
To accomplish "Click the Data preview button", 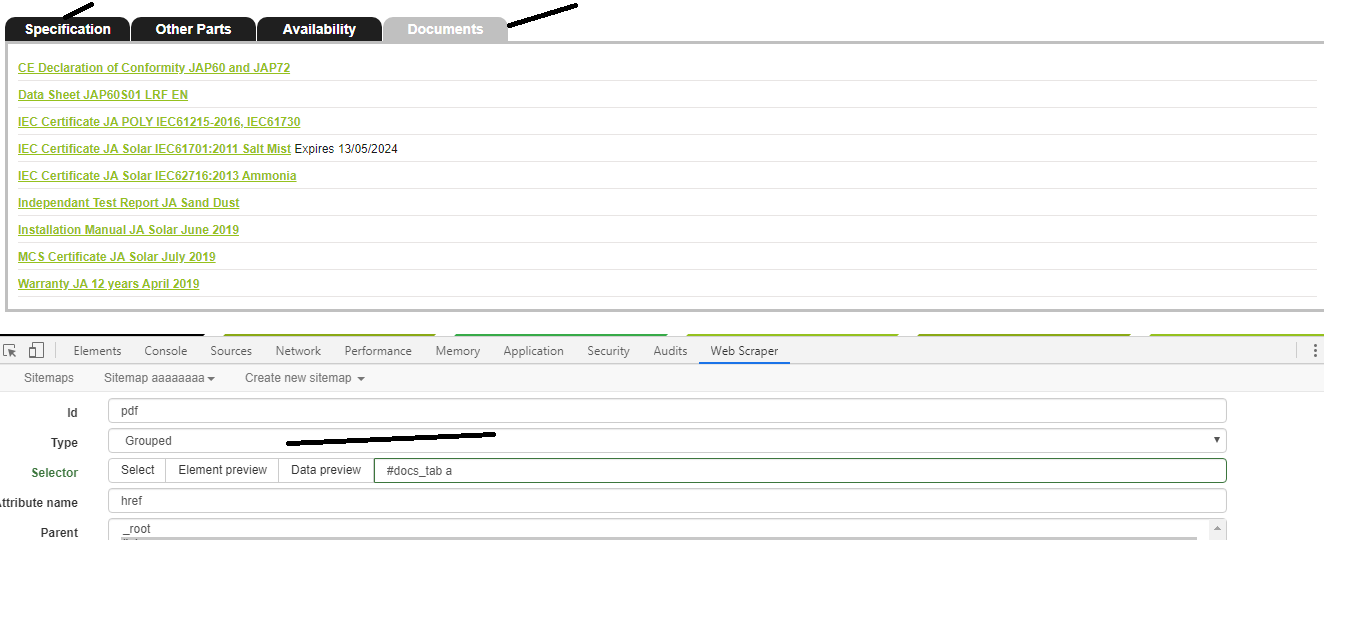I will tap(326, 470).
